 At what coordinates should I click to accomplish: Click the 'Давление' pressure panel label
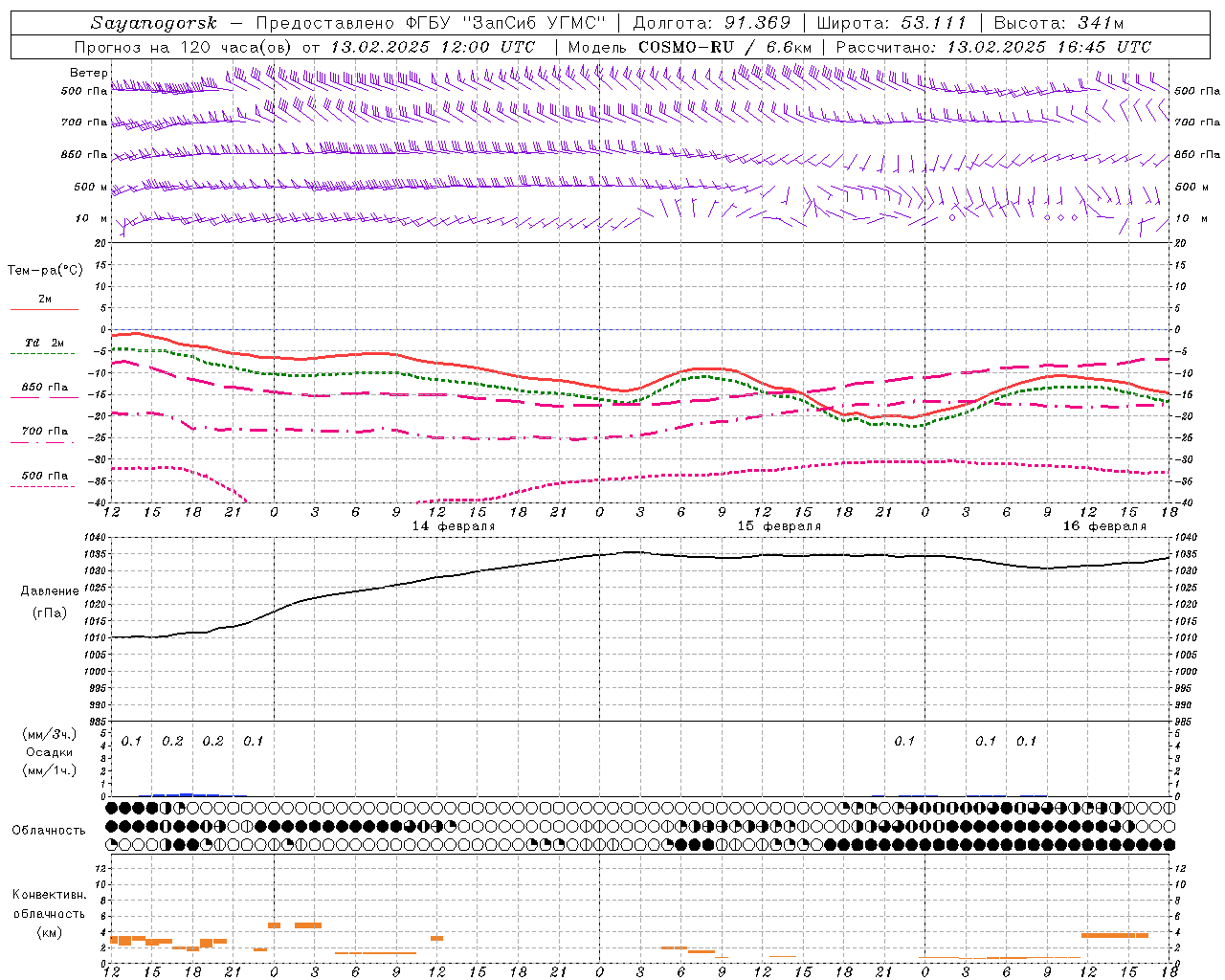pos(50,591)
